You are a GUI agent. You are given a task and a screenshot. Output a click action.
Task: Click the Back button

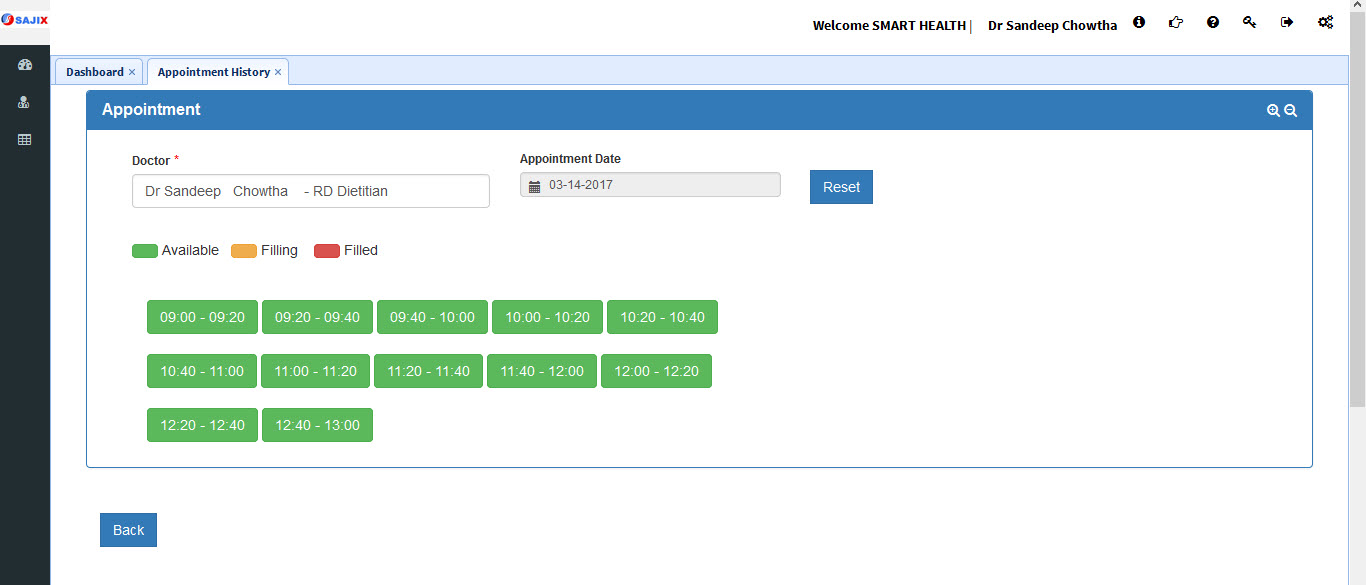click(128, 530)
